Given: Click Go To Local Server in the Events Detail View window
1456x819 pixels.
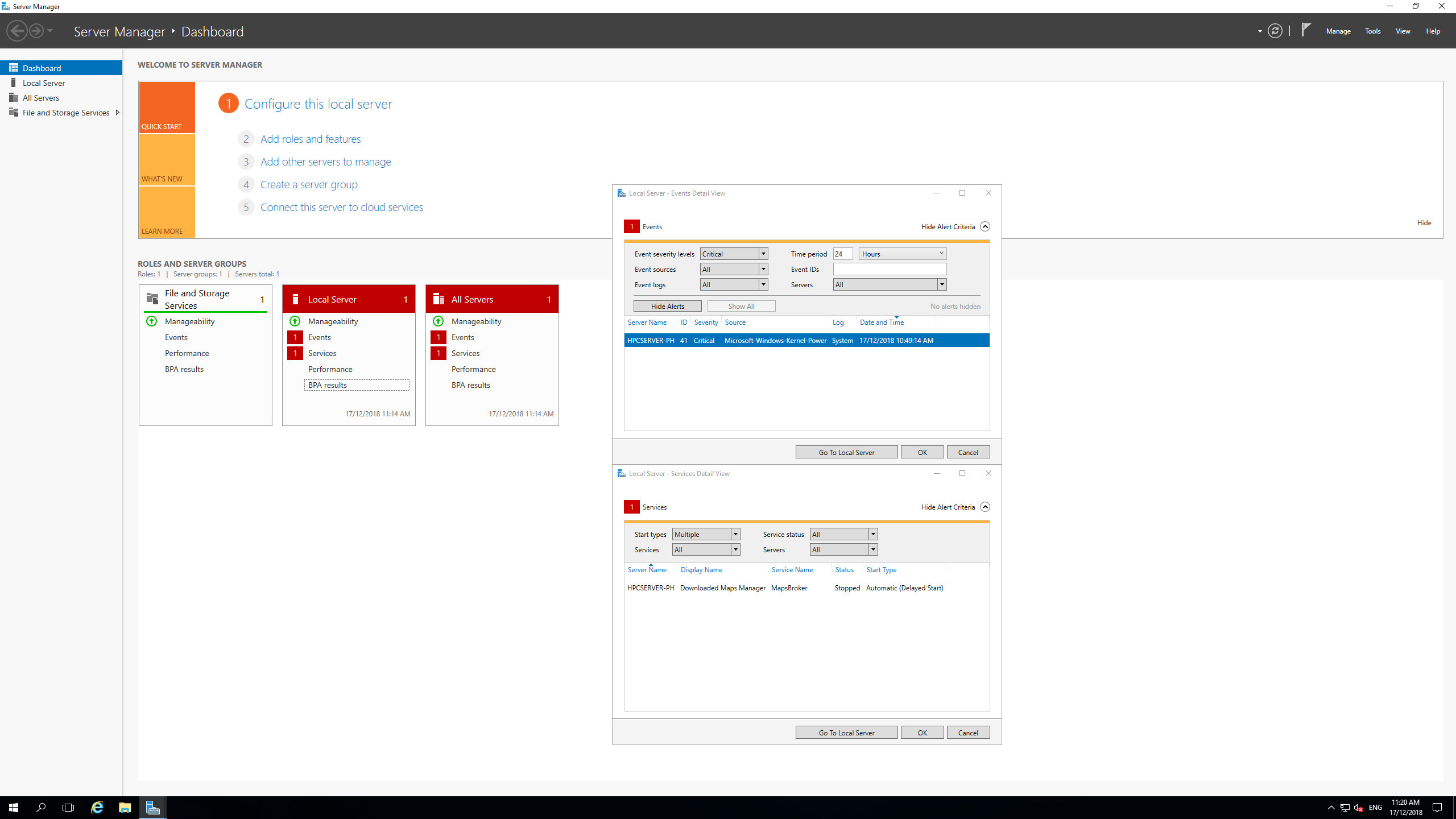Looking at the screenshot, I should click(x=846, y=452).
